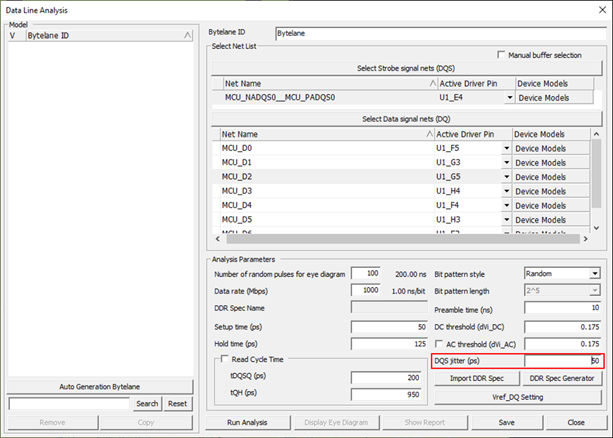Image resolution: width=613 pixels, height=438 pixels.
Task: Open the strobe net U1_E4 driver pin dropdown
Action: (x=511, y=98)
